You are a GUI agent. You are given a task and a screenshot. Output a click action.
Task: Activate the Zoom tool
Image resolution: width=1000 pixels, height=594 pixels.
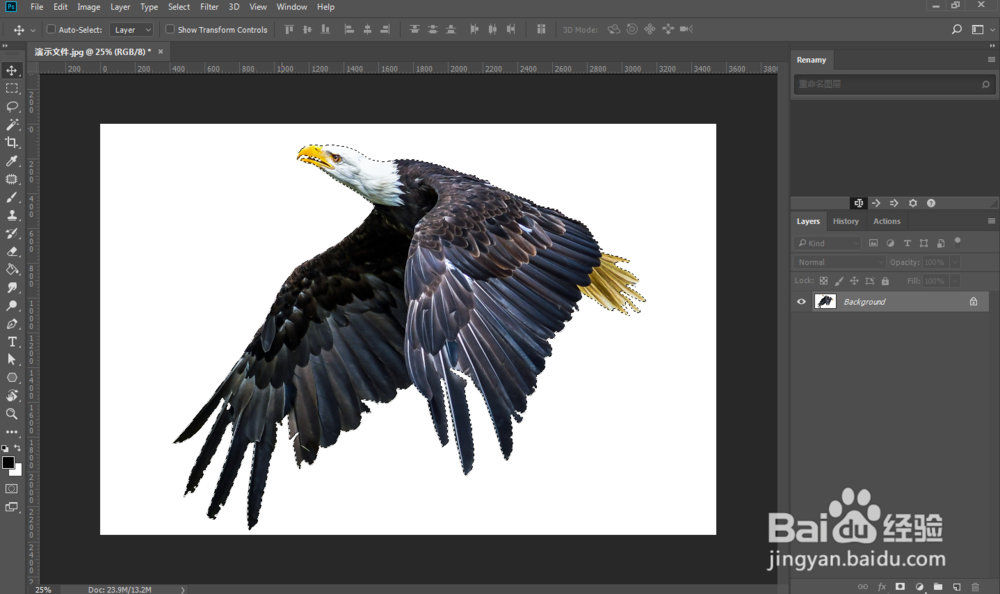click(12, 414)
